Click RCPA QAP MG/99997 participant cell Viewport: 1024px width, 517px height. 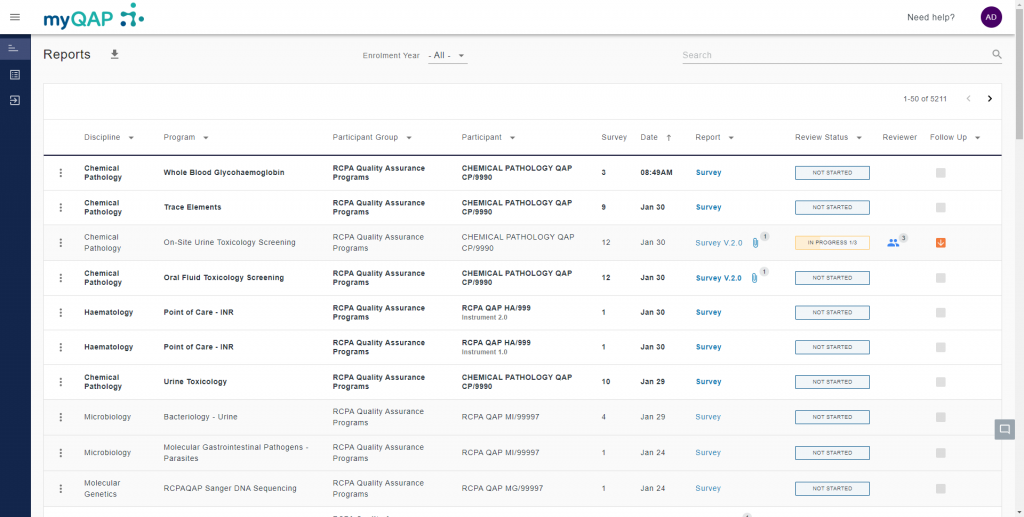point(502,488)
